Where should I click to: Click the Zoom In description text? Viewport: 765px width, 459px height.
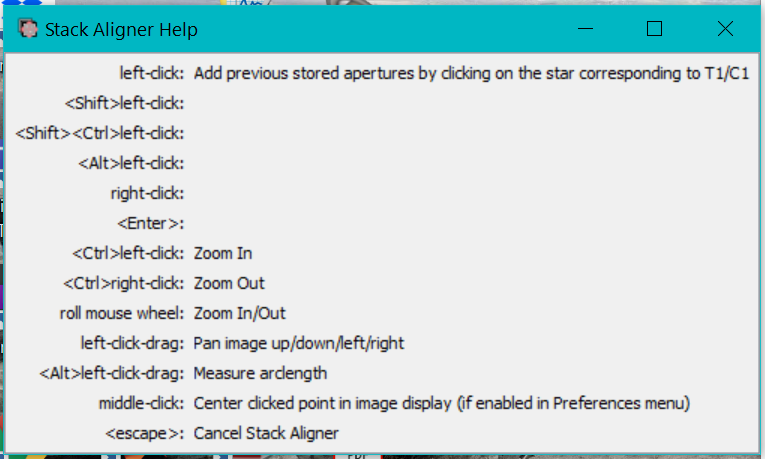click(x=223, y=253)
